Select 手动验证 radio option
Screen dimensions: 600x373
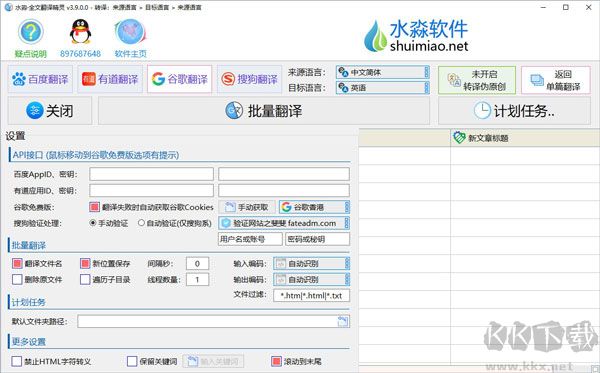[x=93, y=223]
